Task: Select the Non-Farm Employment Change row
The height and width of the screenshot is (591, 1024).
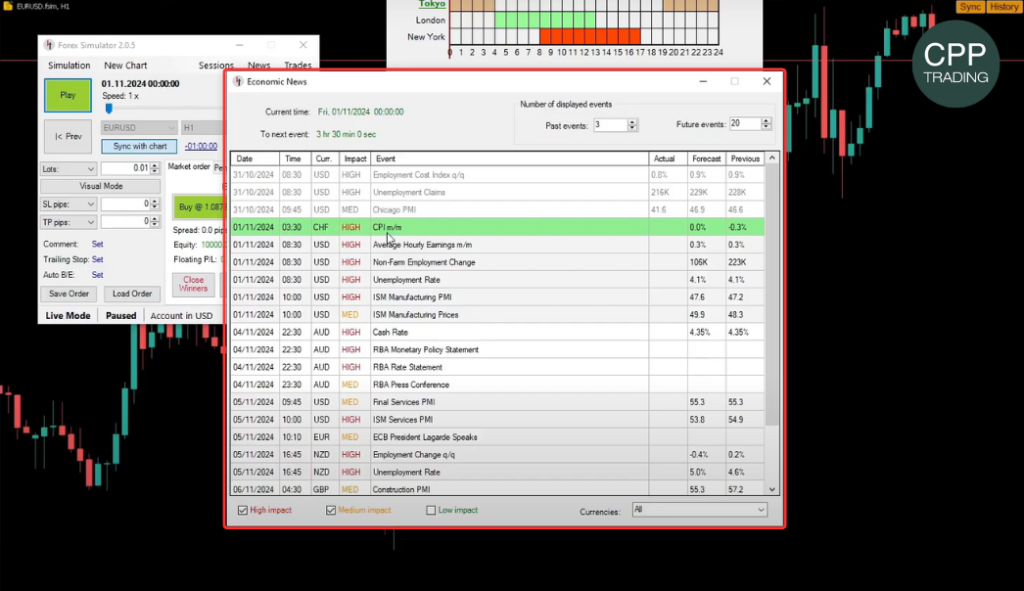Action: (498, 263)
